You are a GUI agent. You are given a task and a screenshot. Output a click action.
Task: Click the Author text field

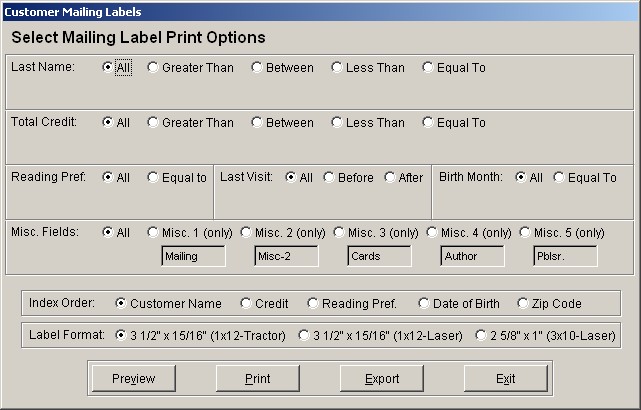pyautogui.click(x=472, y=256)
